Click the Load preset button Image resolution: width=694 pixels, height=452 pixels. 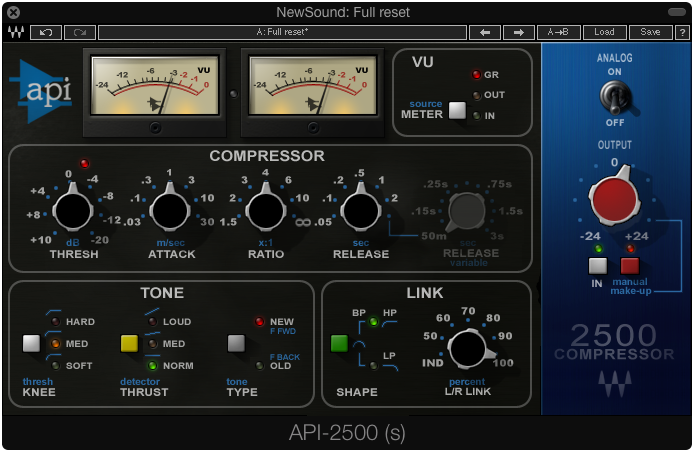click(604, 32)
